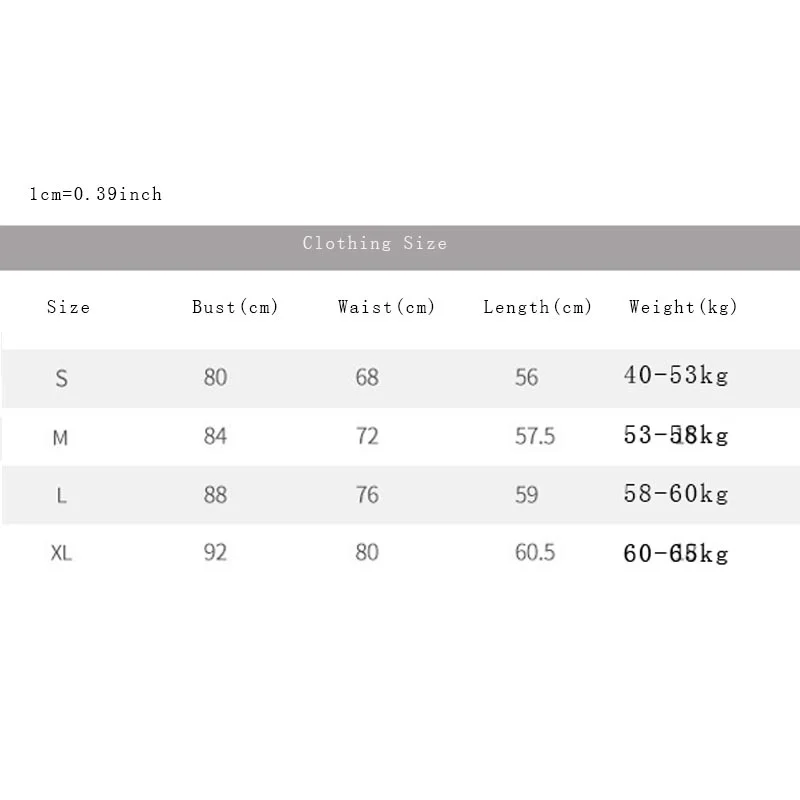This screenshot has height=800, width=800.
Task: Click the Waist(cm) column header
Action: (x=386, y=307)
